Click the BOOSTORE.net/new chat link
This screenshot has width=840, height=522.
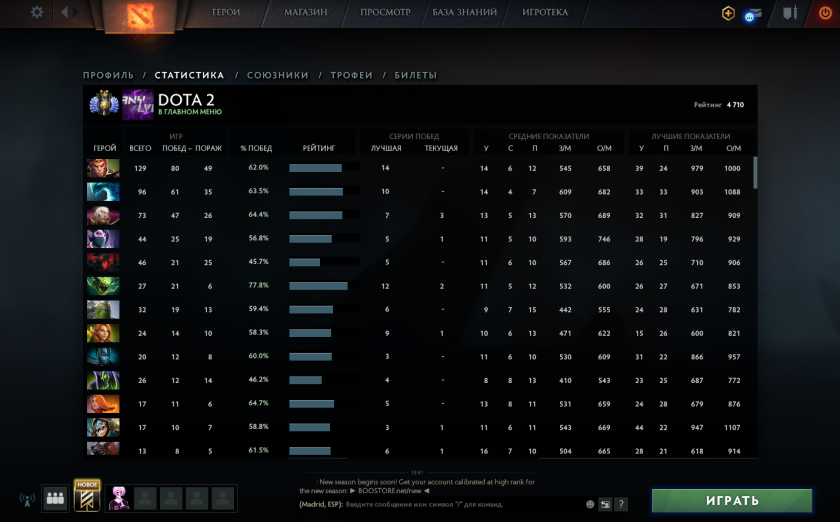pos(389,491)
